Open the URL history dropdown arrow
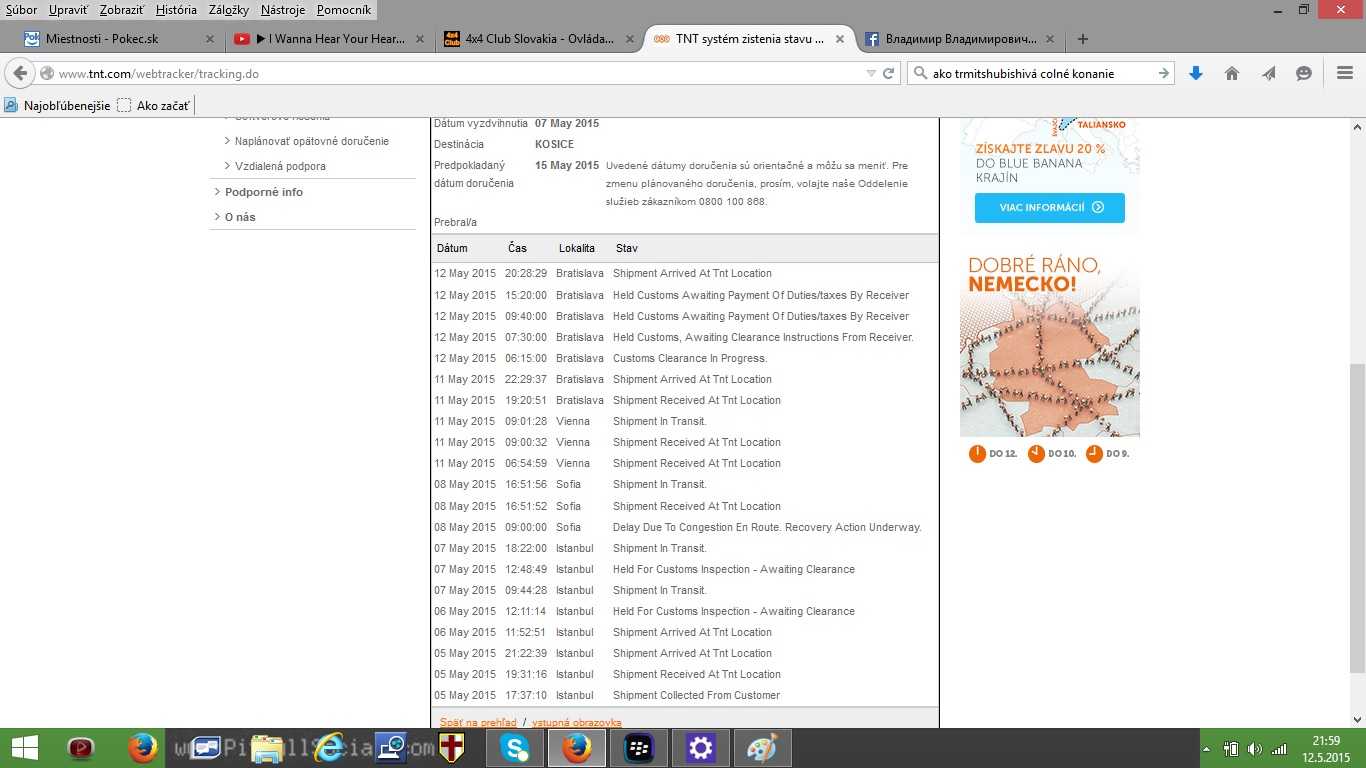This screenshot has height=768, width=1366. coord(871,73)
